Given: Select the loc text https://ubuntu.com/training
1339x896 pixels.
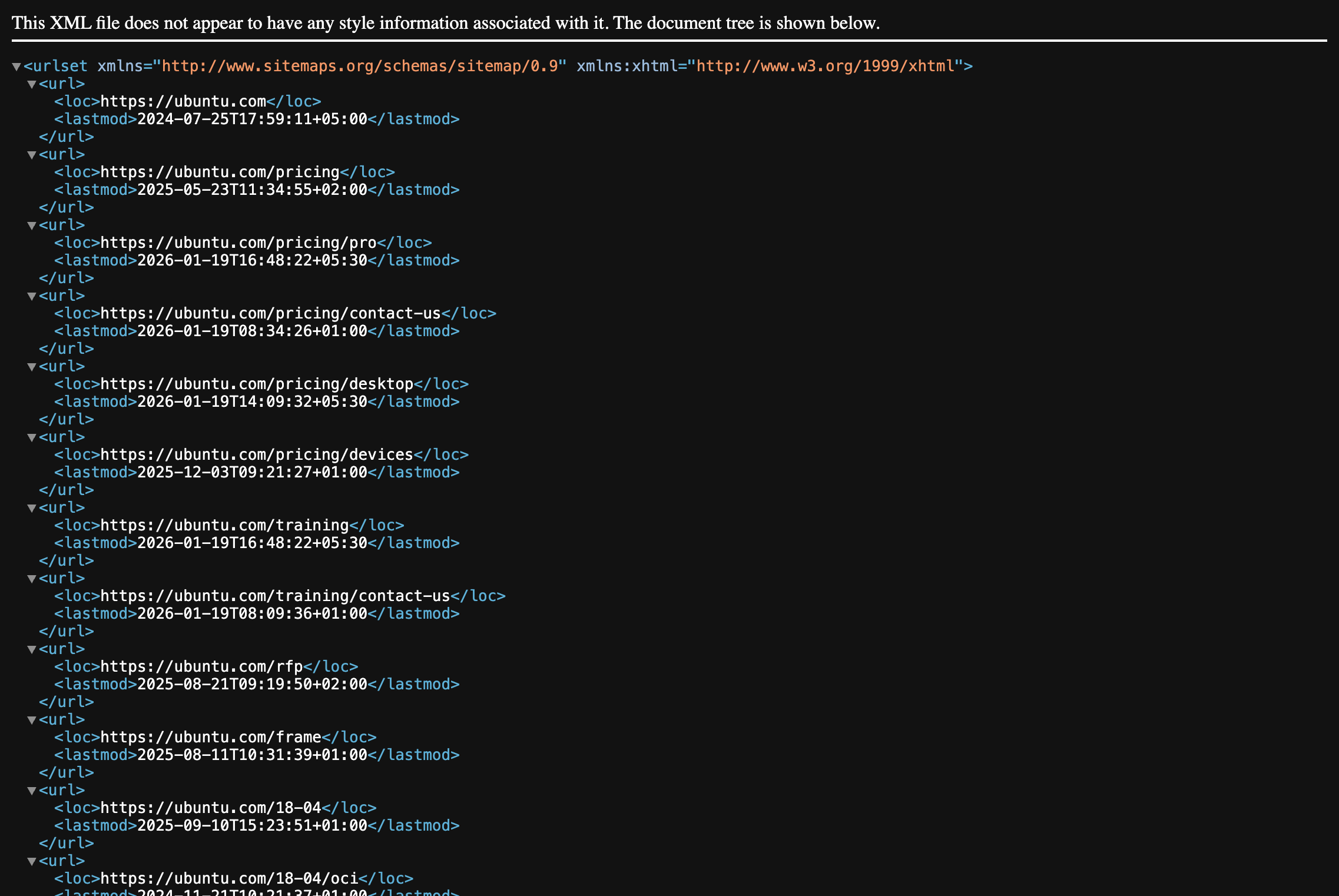Looking at the screenshot, I should (x=224, y=525).
